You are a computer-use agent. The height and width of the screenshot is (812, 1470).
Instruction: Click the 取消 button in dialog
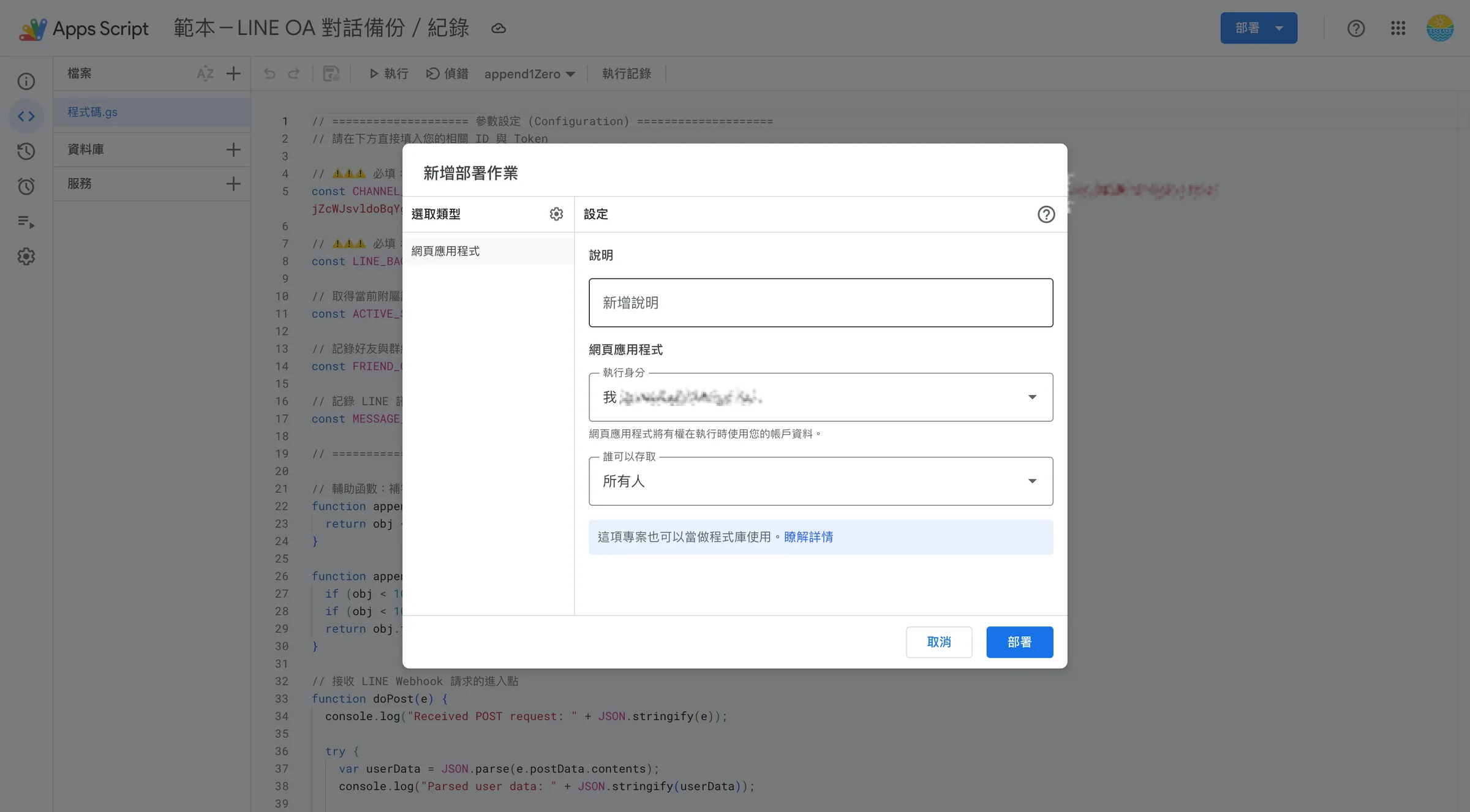click(x=939, y=642)
